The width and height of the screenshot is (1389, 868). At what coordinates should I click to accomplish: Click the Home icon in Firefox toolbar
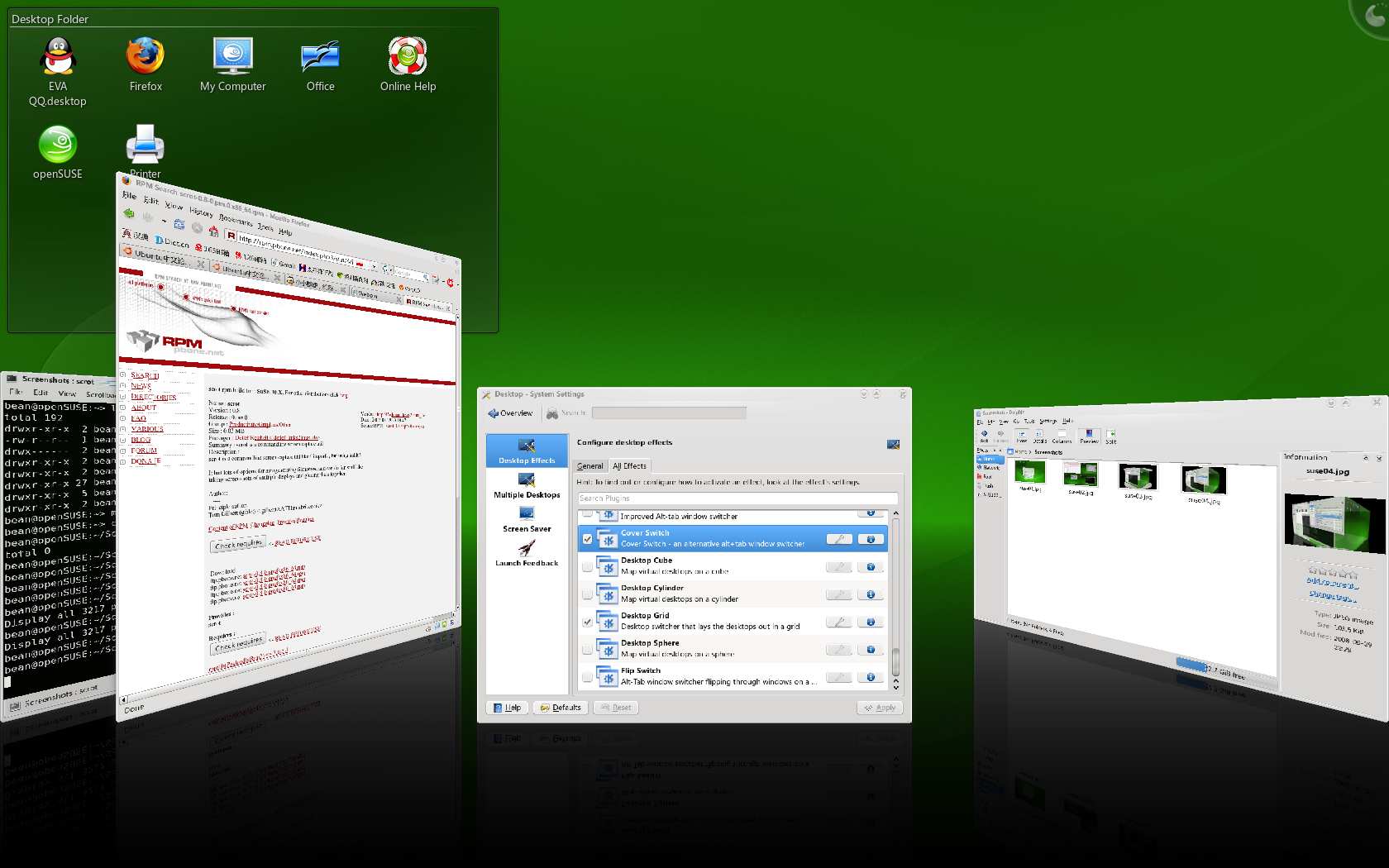coord(213,231)
